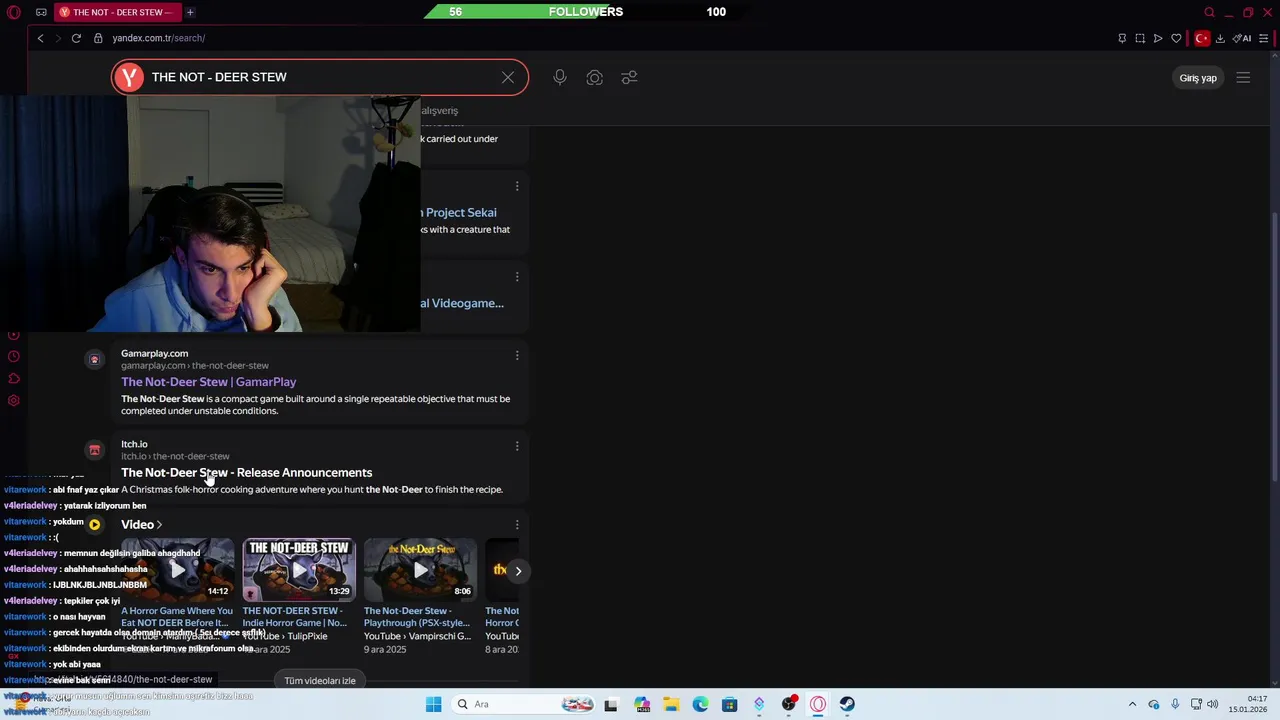Open the Opera easy setup icon
Viewport: 1280px width, 720px height.
click(1264, 38)
